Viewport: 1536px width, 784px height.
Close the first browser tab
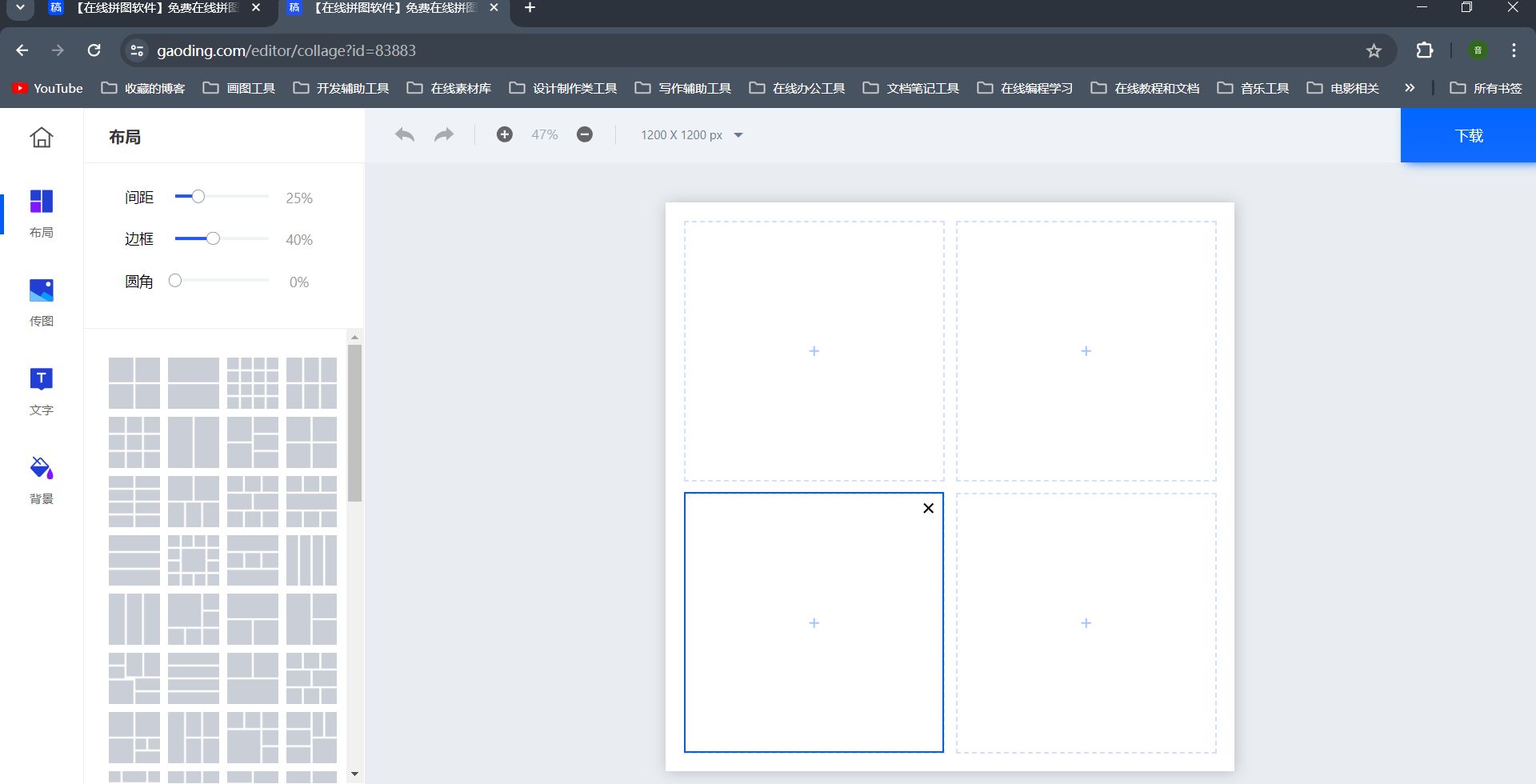256,8
